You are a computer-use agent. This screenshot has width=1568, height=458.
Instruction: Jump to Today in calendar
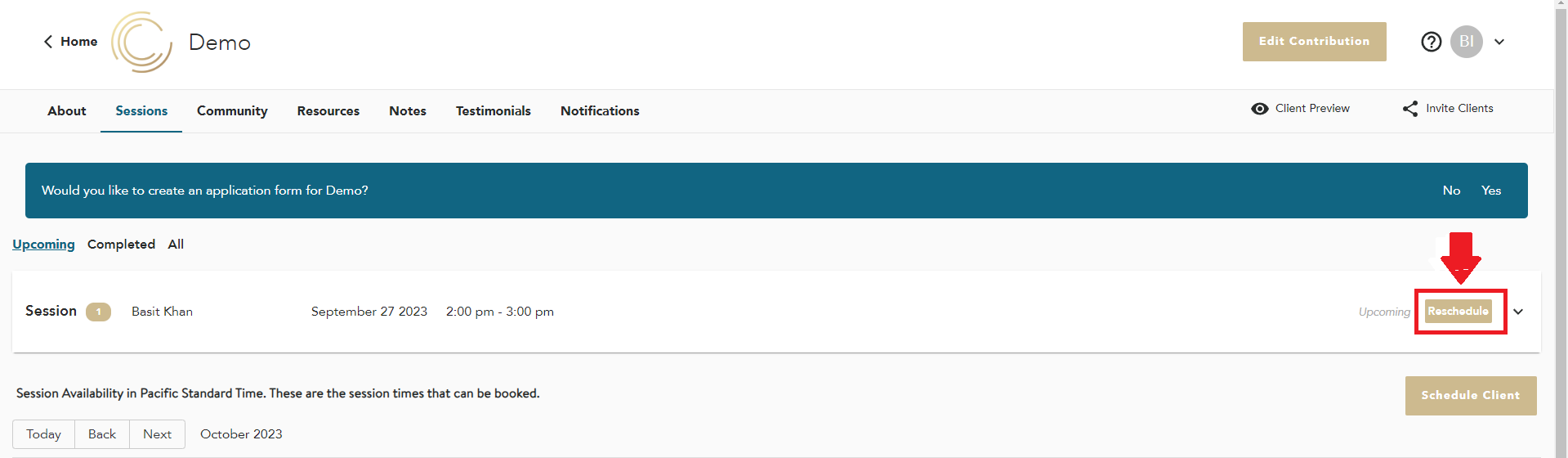tap(43, 434)
